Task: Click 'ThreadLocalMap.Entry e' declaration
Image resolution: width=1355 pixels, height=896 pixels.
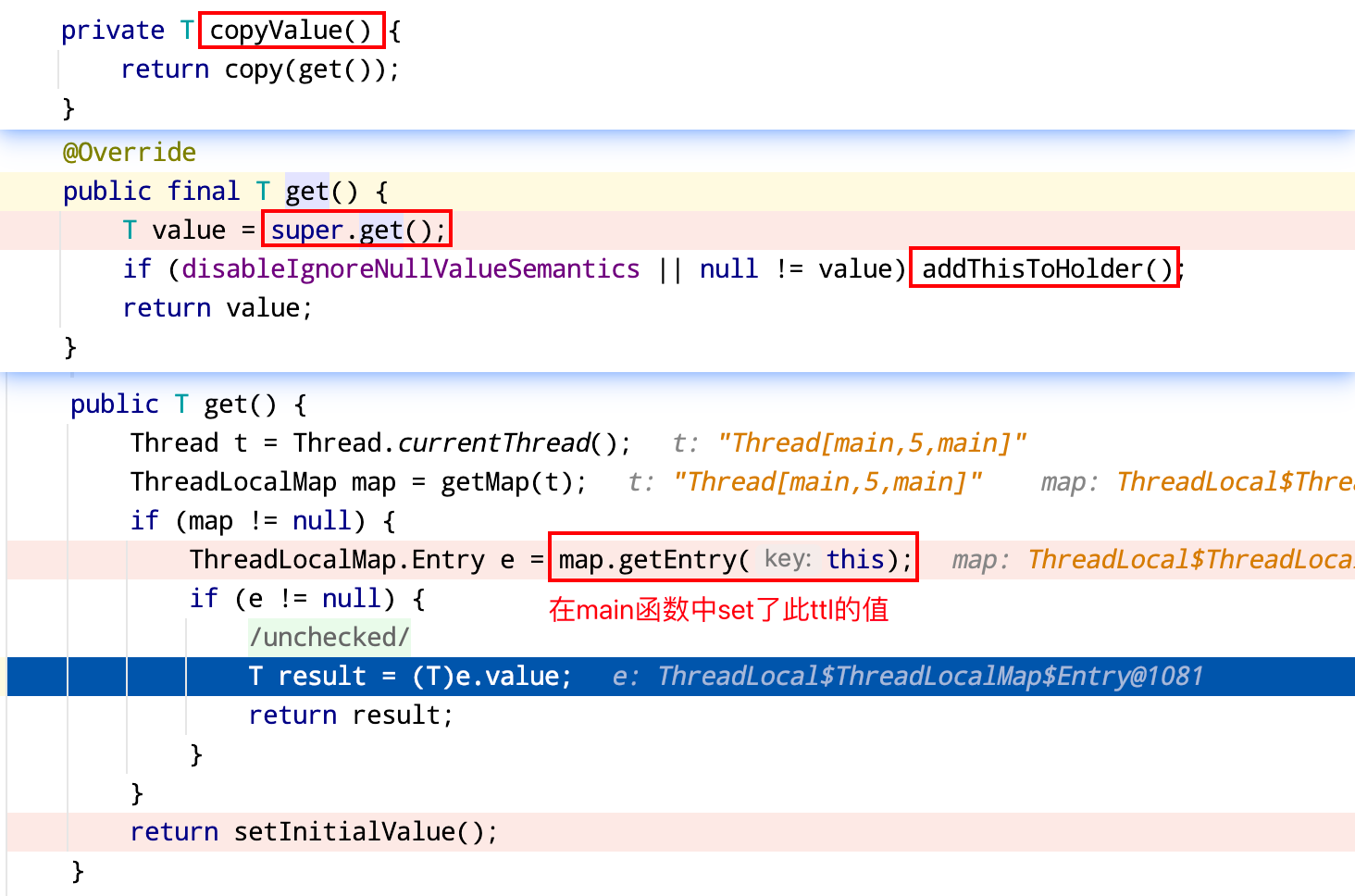Action: [x=352, y=560]
